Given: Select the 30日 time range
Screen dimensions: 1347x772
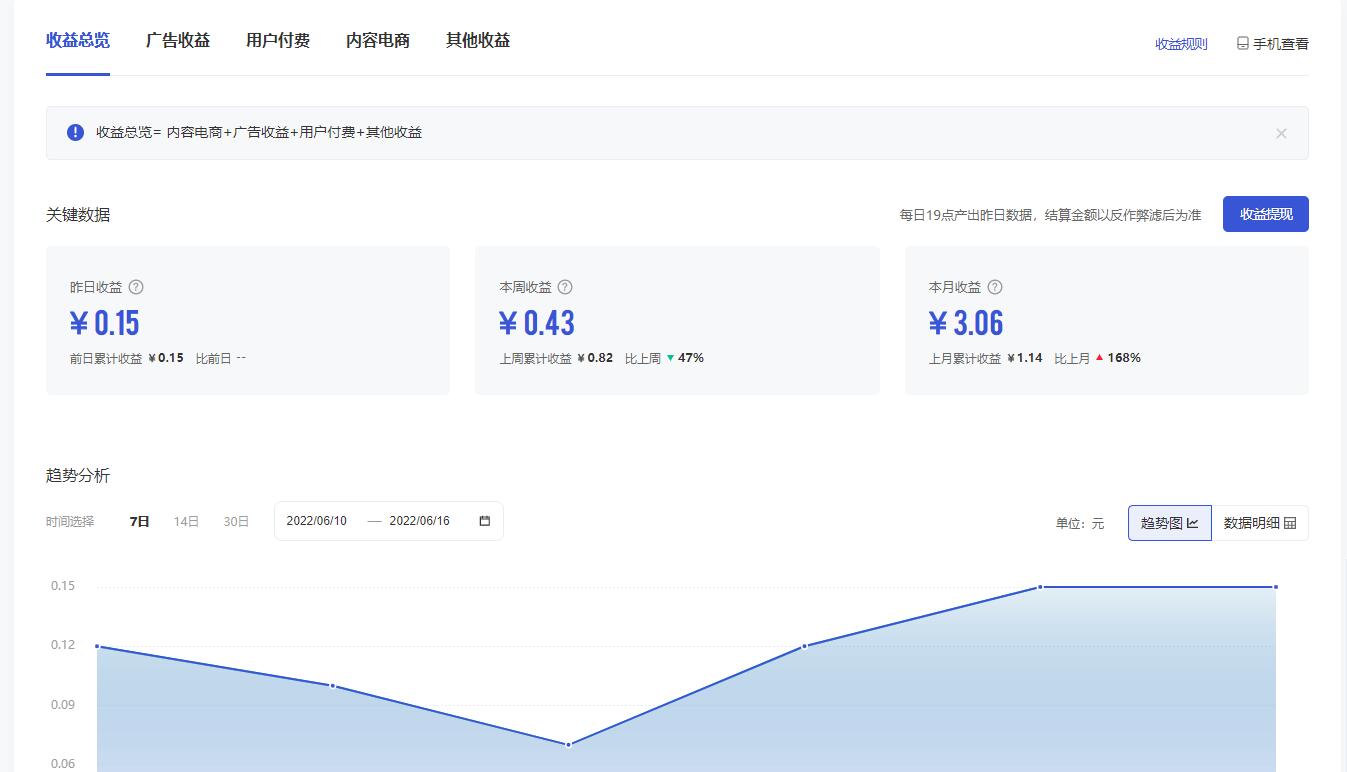Looking at the screenshot, I should 235,520.
